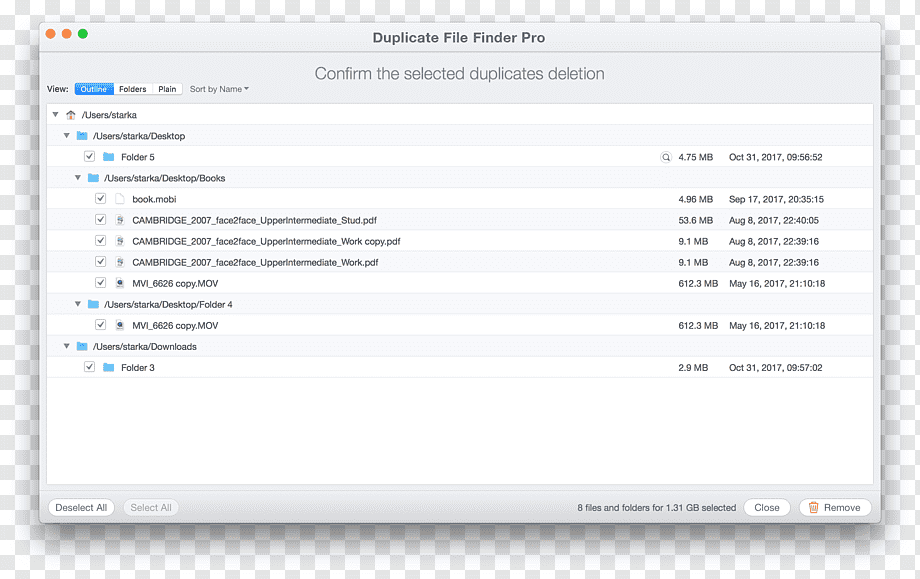The width and height of the screenshot is (920, 579).
Task: Uncheck the book.mobi checkbox
Action: (x=100, y=199)
